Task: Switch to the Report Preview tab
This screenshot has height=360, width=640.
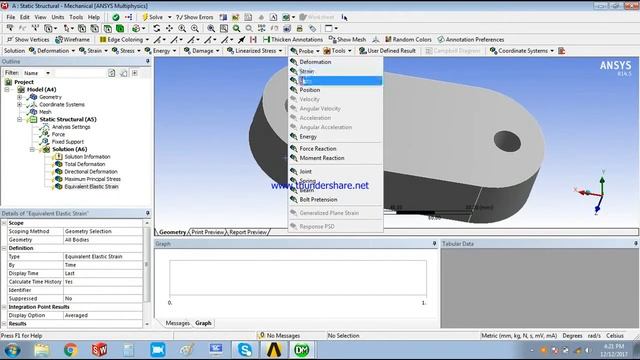Action: (247, 232)
